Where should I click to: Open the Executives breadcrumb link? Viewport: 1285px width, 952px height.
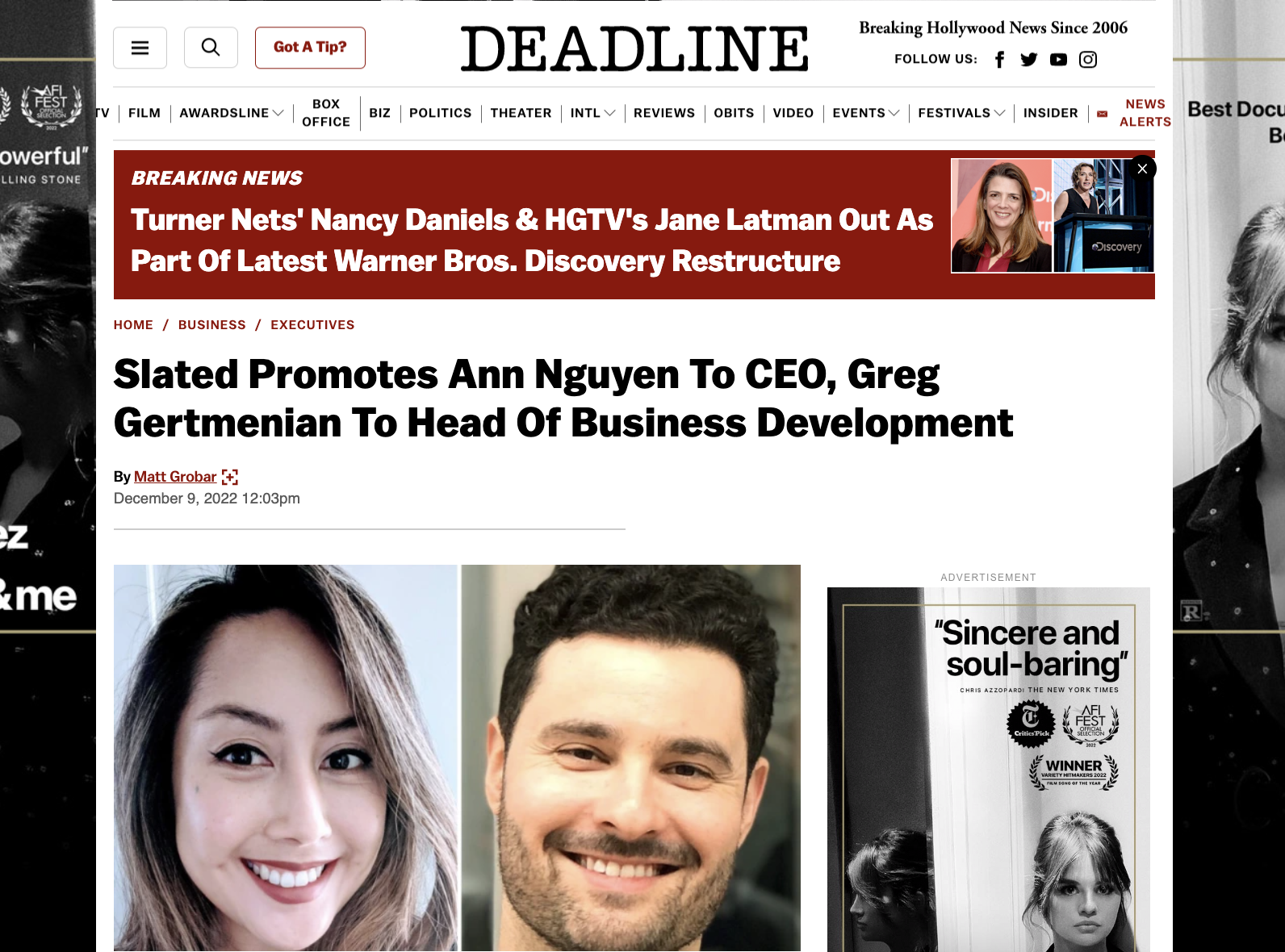(312, 325)
